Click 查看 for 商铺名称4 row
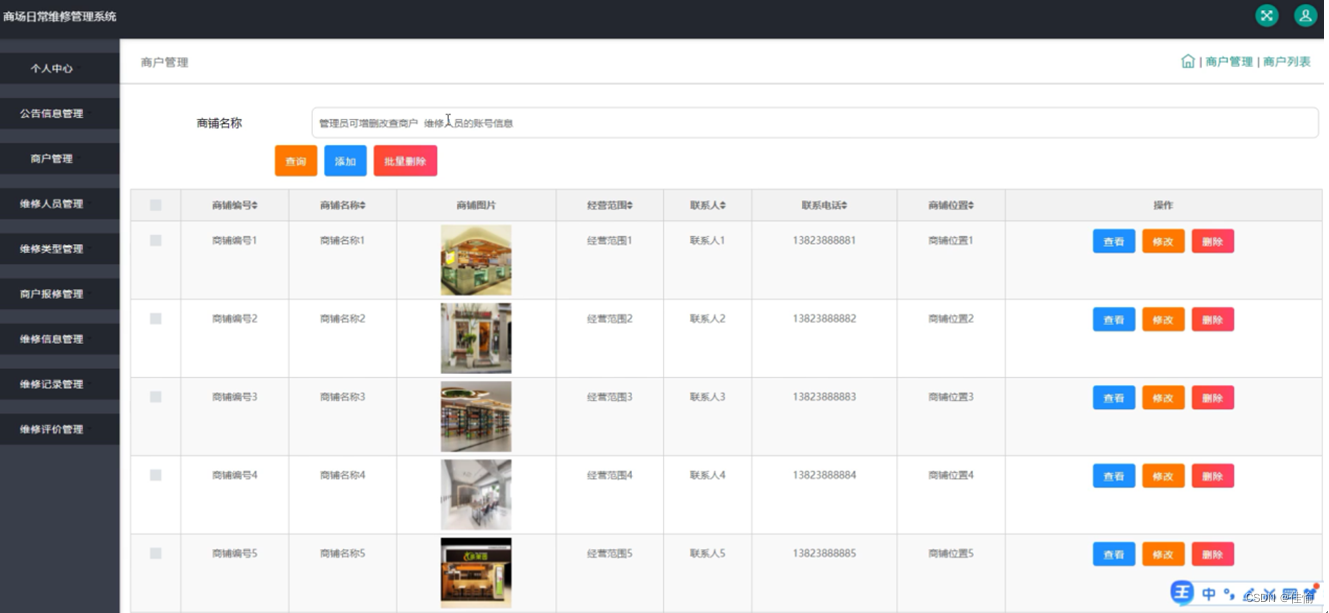Viewport: 1329px width, 613px height. 1114,476
